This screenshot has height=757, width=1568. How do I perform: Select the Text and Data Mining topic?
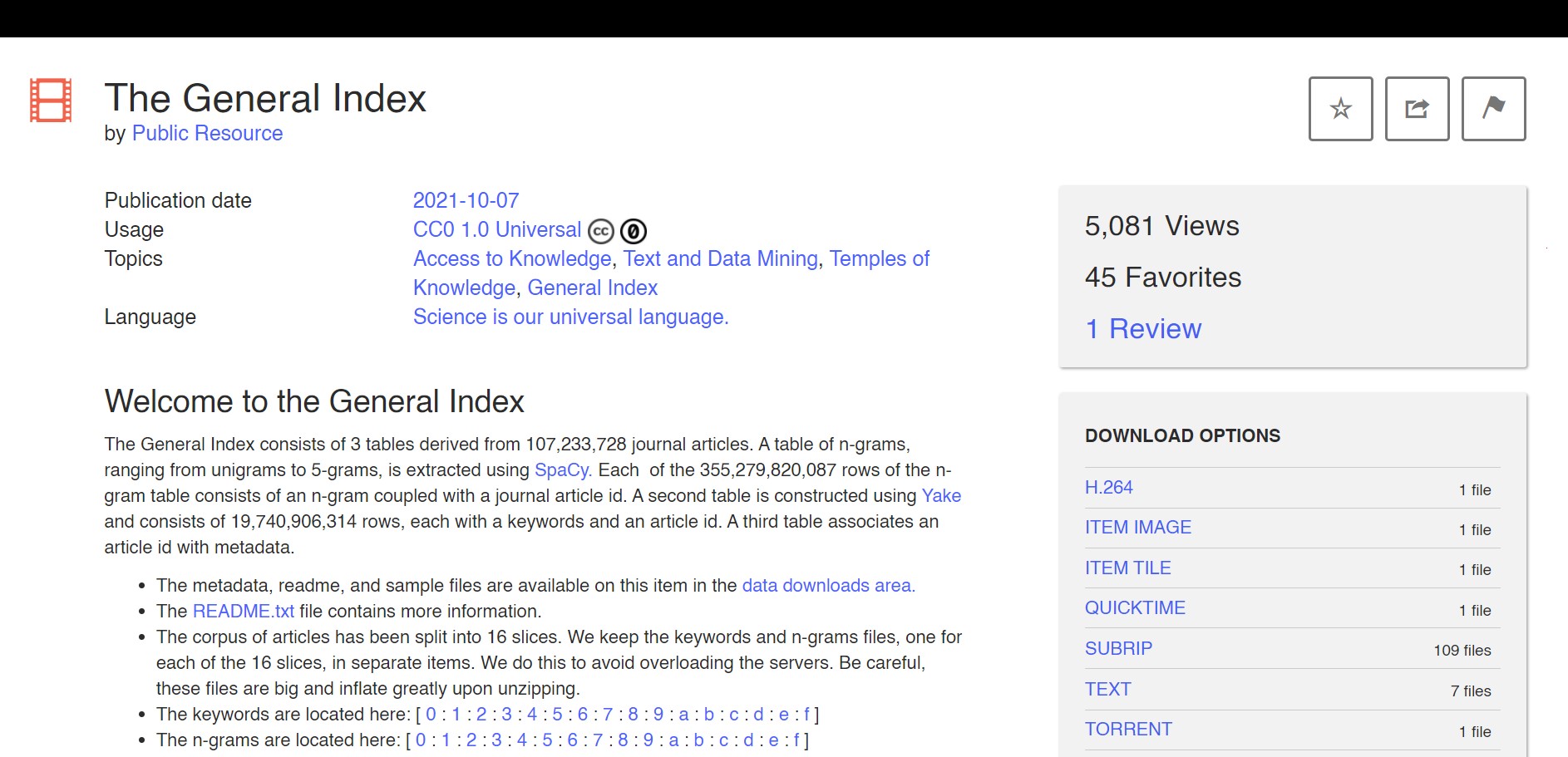(x=720, y=258)
